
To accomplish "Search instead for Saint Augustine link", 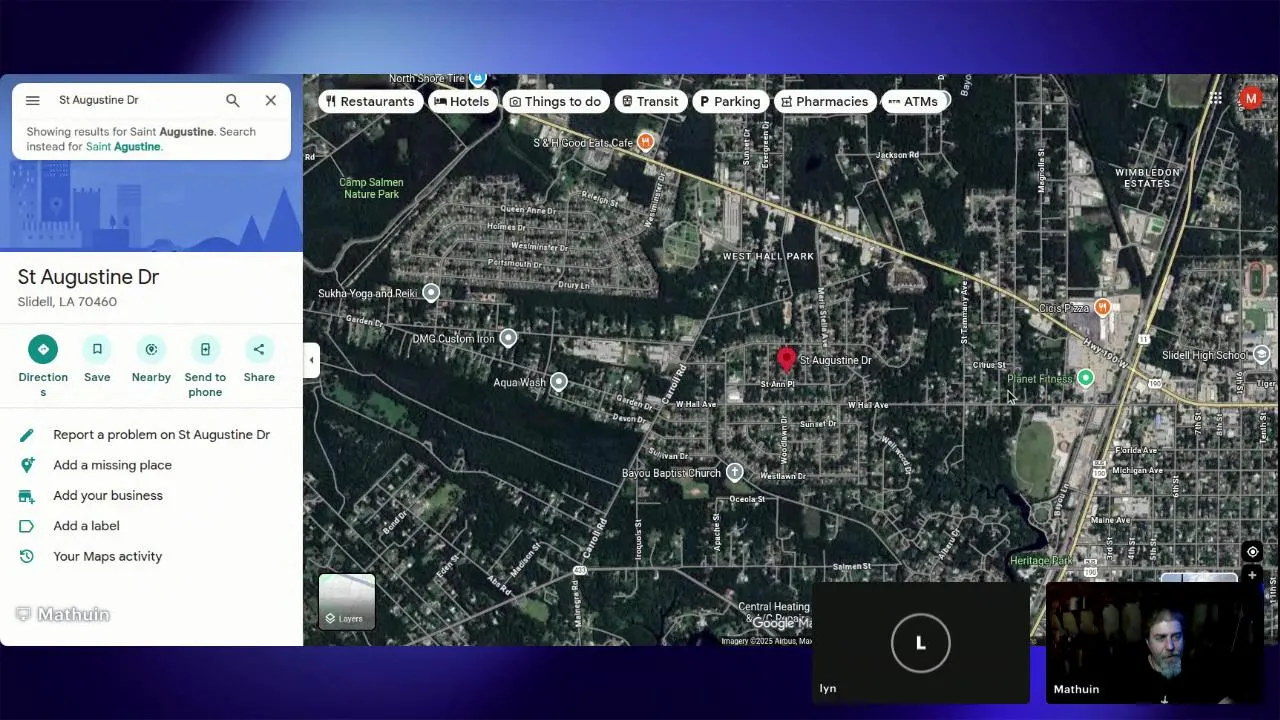I will pos(123,146).
